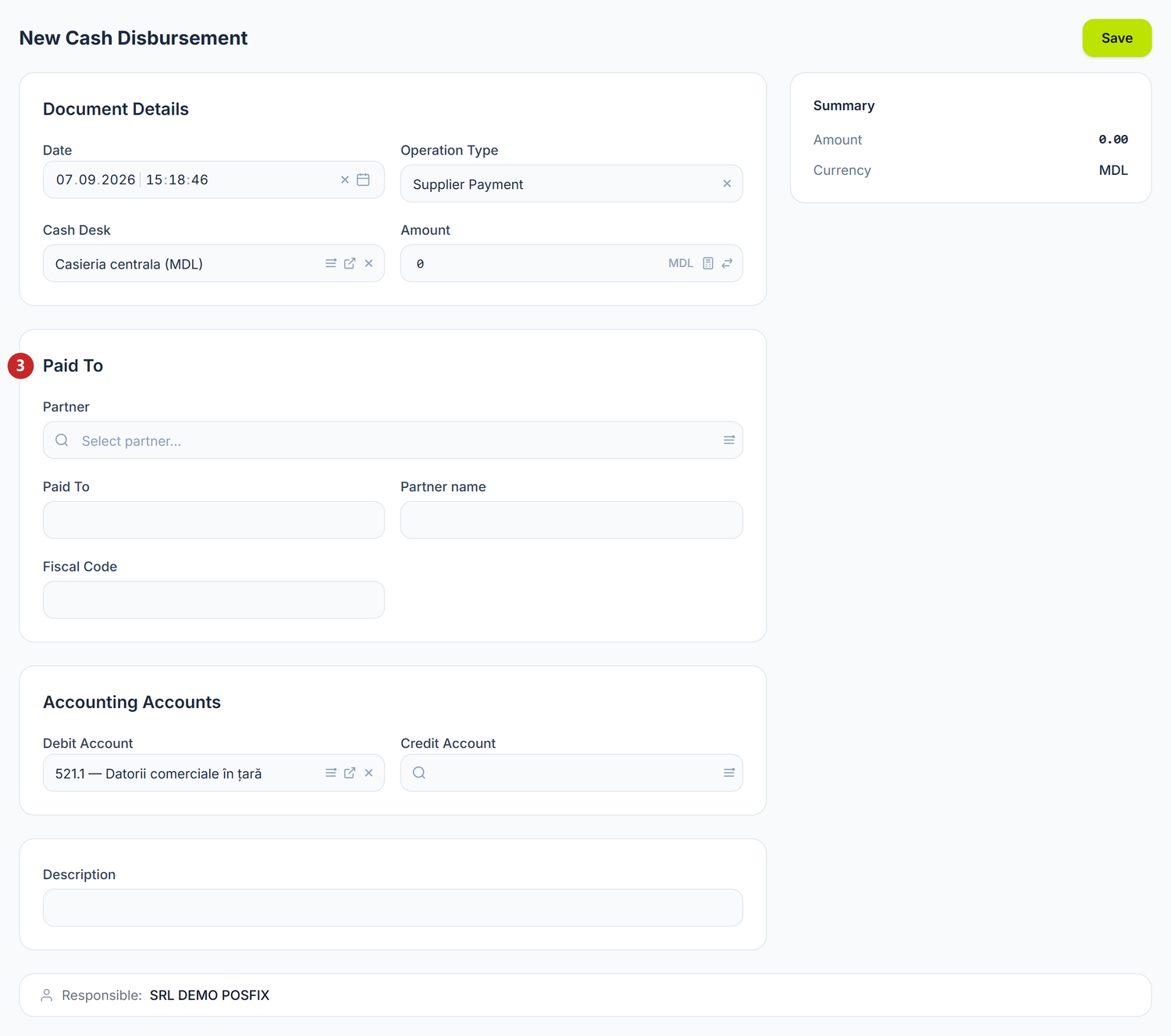This screenshot has height=1036, width=1171.
Task: Click the search icon in Partner field
Action: (x=62, y=440)
